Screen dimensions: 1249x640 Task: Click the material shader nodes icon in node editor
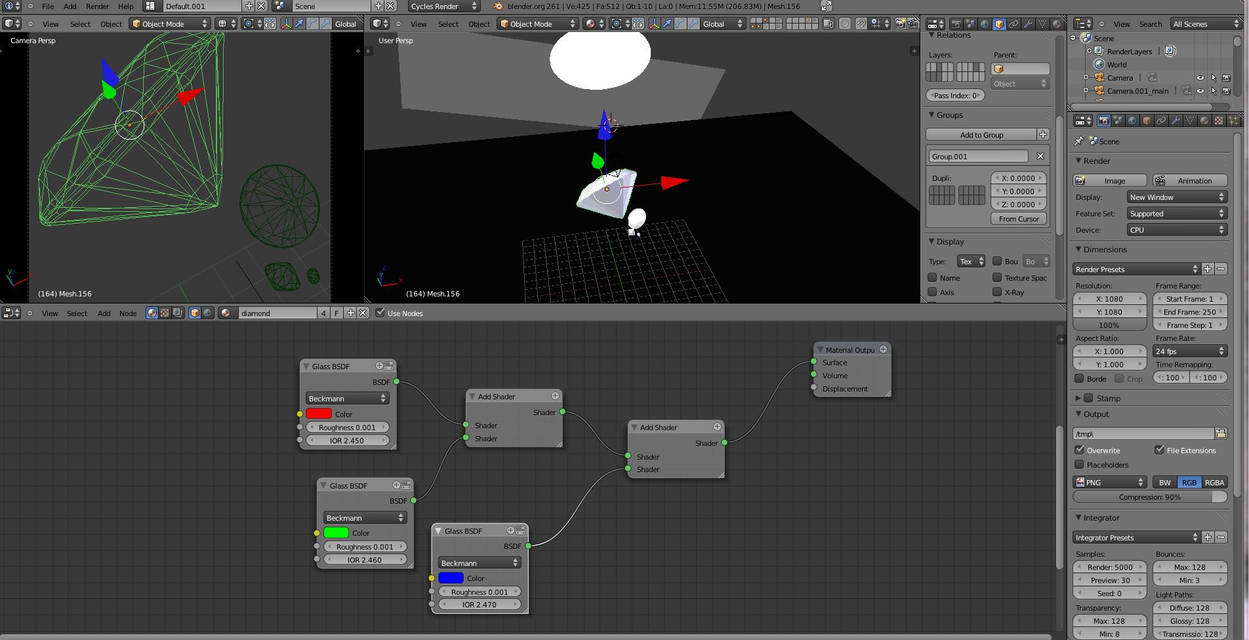[152, 313]
